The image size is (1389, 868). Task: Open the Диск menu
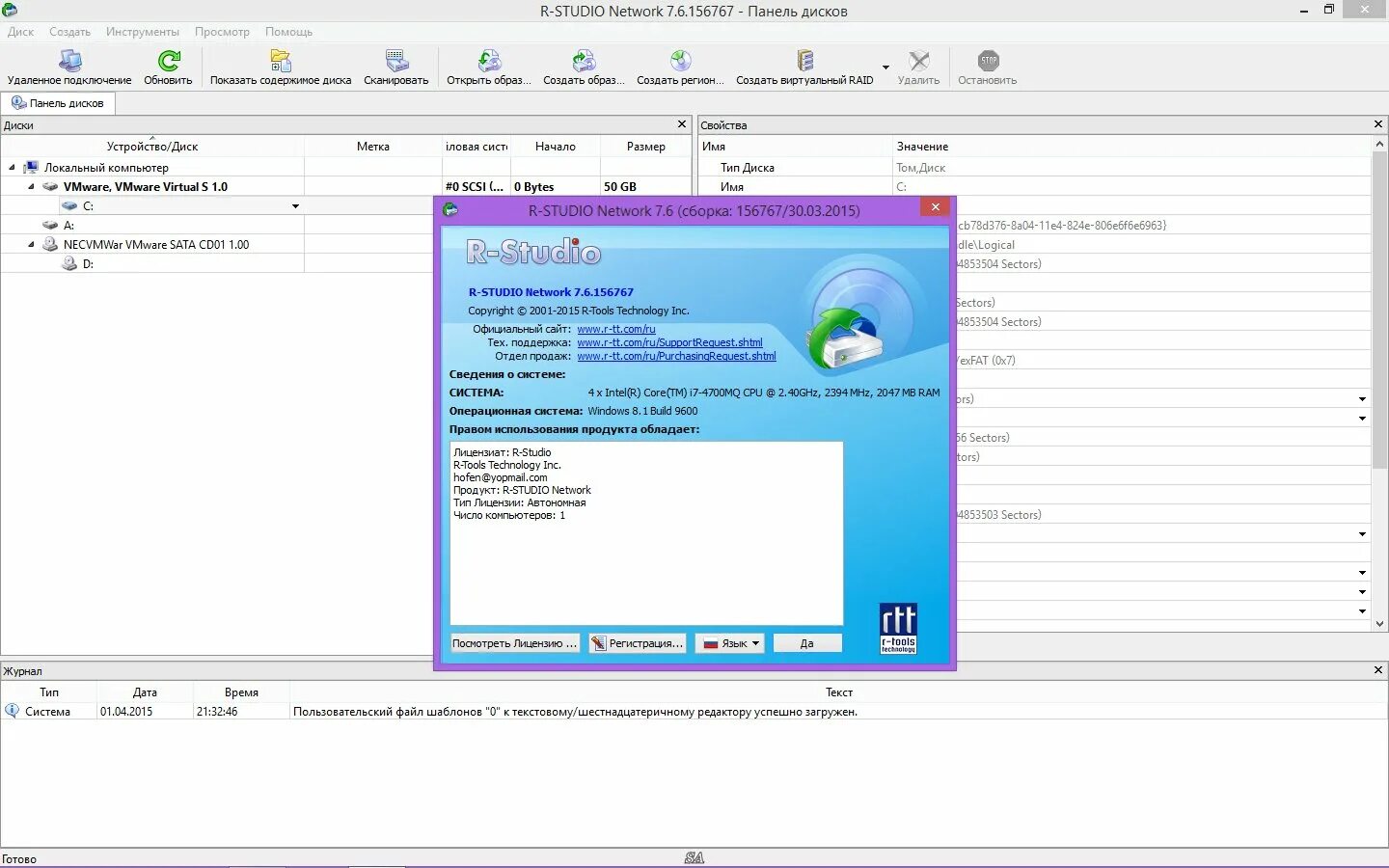click(x=20, y=32)
